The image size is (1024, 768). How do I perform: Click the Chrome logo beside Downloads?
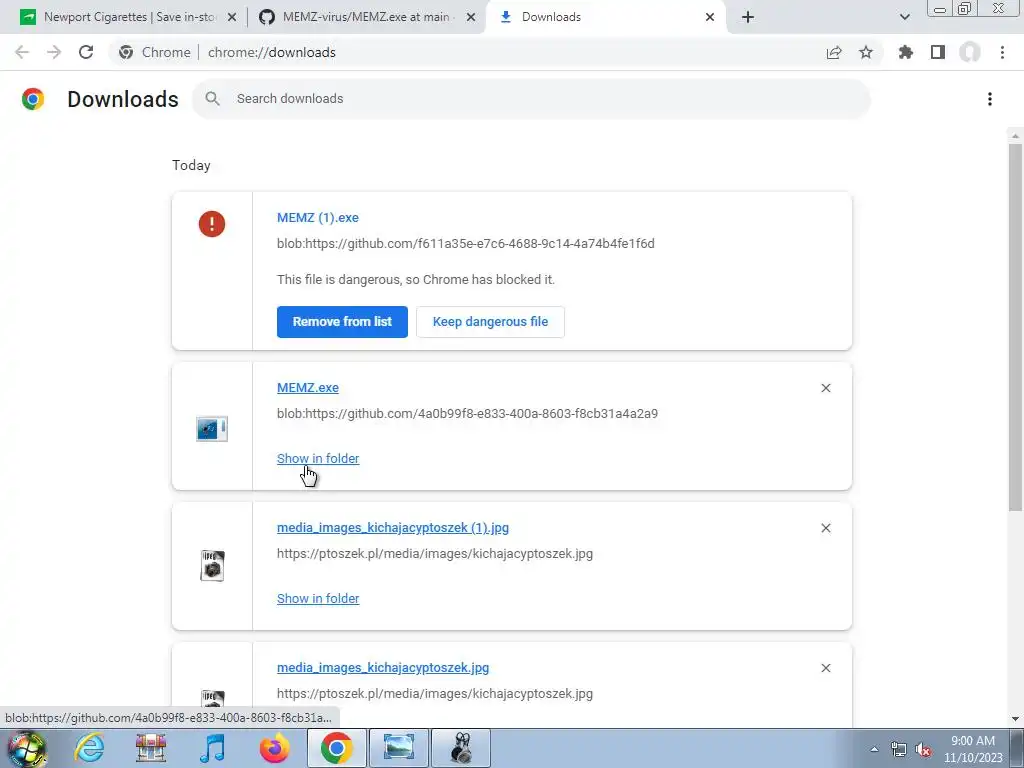click(33, 99)
